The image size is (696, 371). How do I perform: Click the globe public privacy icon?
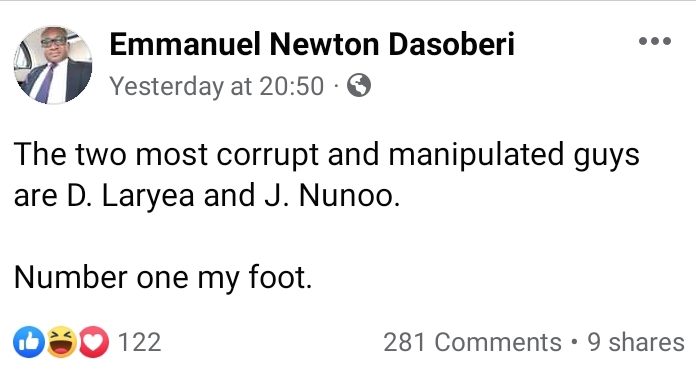click(x=359, y=85)
